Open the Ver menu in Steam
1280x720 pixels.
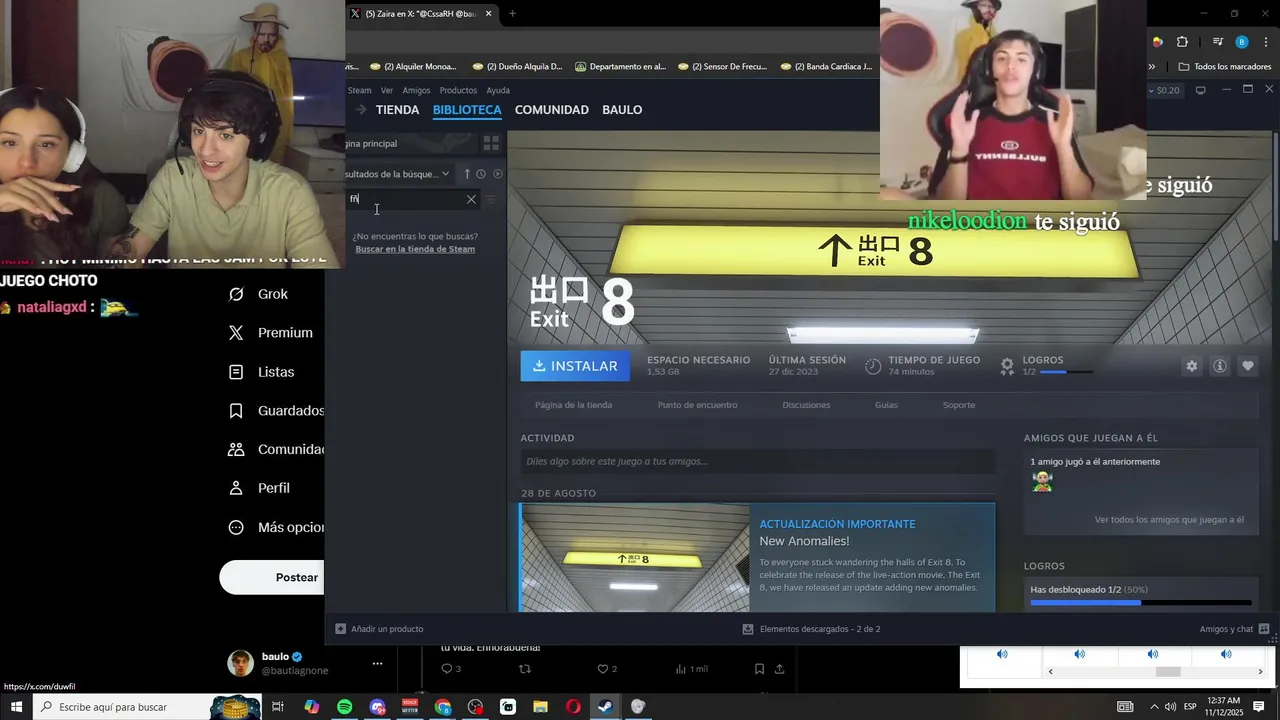click(387, 90)
